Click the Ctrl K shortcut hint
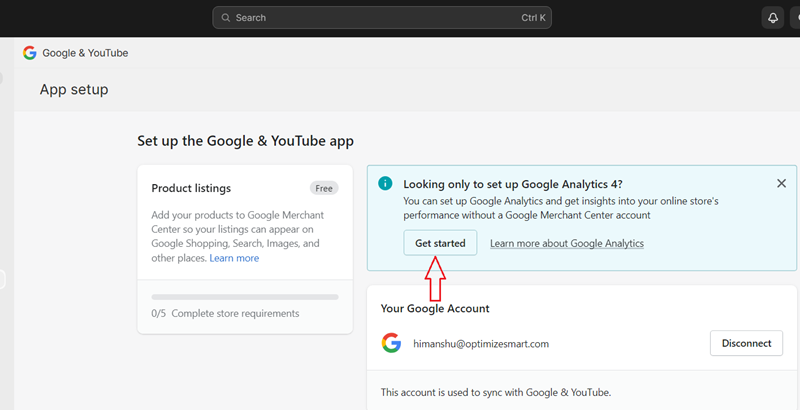800x410 pixels. (x=533, y=18)
